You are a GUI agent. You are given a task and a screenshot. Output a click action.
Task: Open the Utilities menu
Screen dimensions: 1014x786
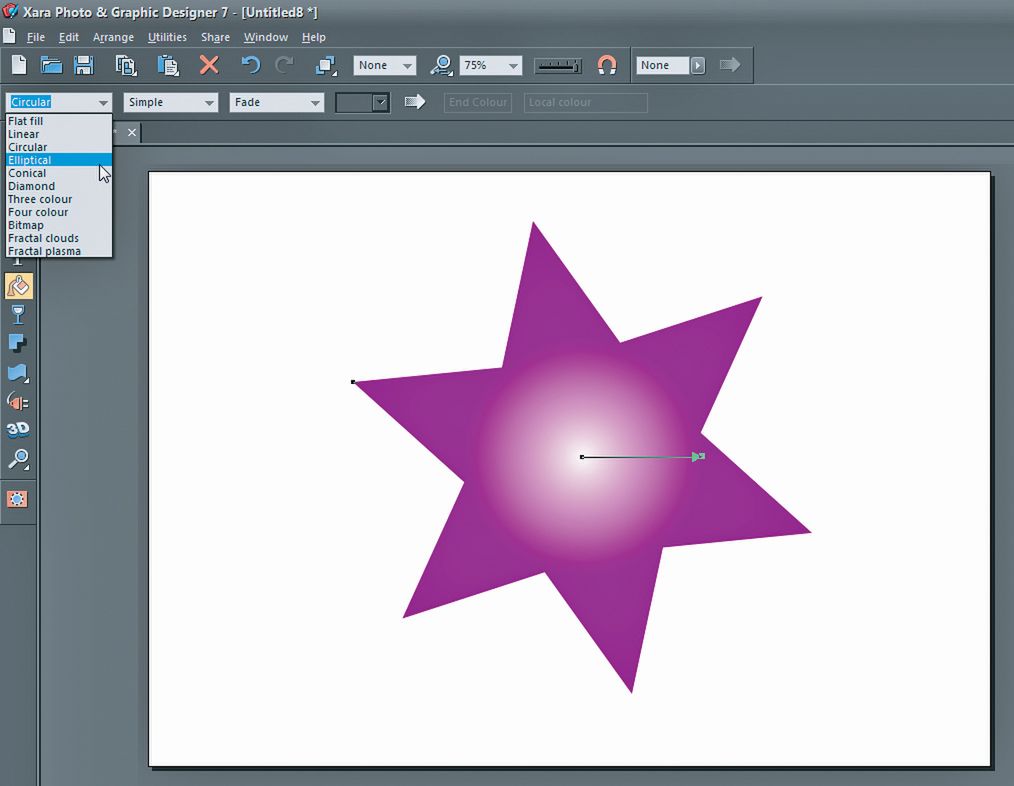167,38
